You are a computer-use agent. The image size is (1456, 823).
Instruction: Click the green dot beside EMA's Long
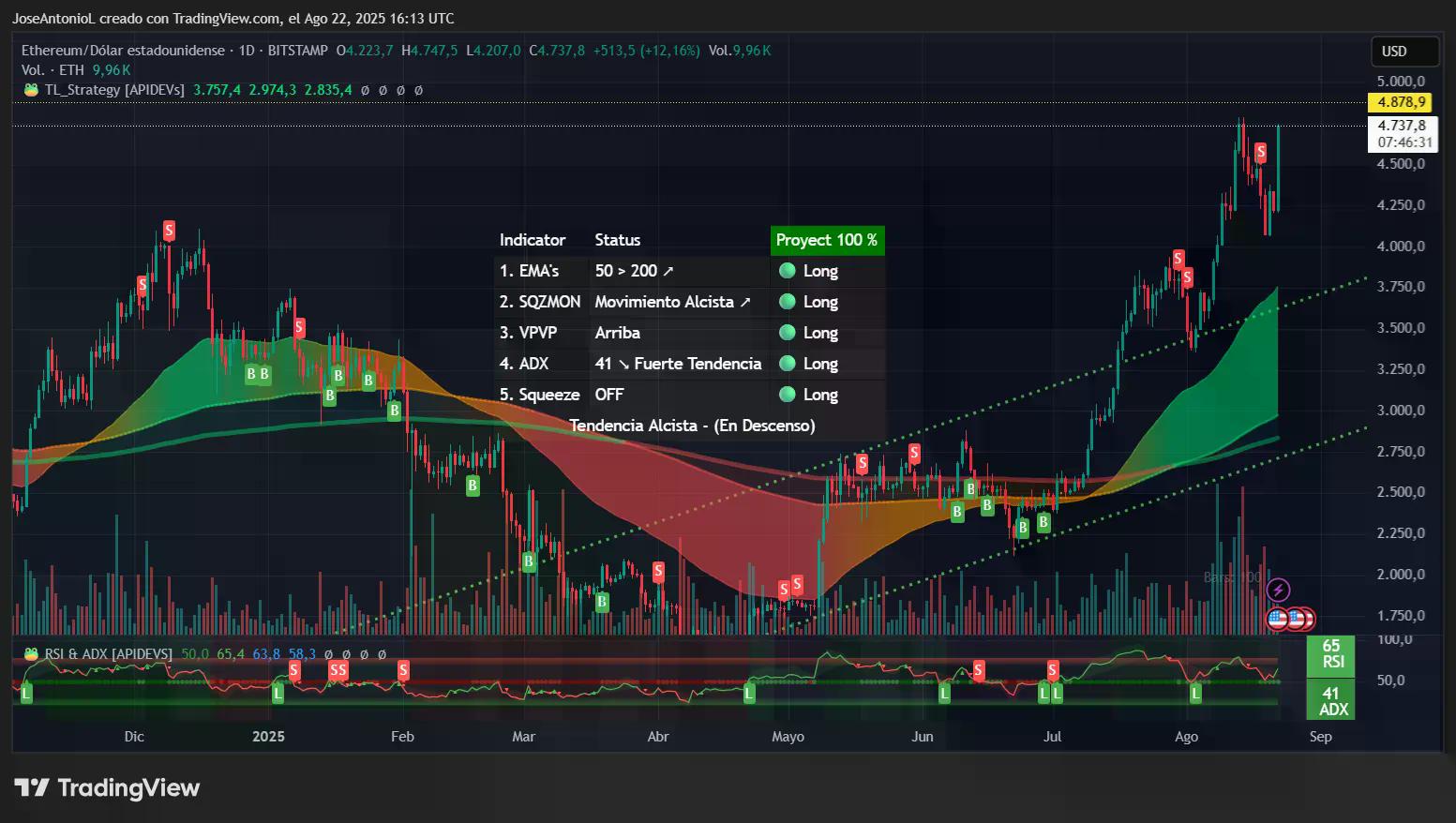click(788, 271)
